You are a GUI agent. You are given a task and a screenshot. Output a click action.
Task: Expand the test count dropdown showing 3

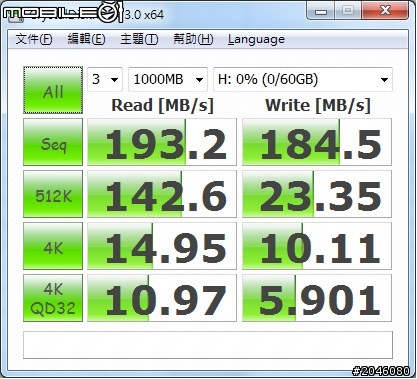[x=105, y=79]
